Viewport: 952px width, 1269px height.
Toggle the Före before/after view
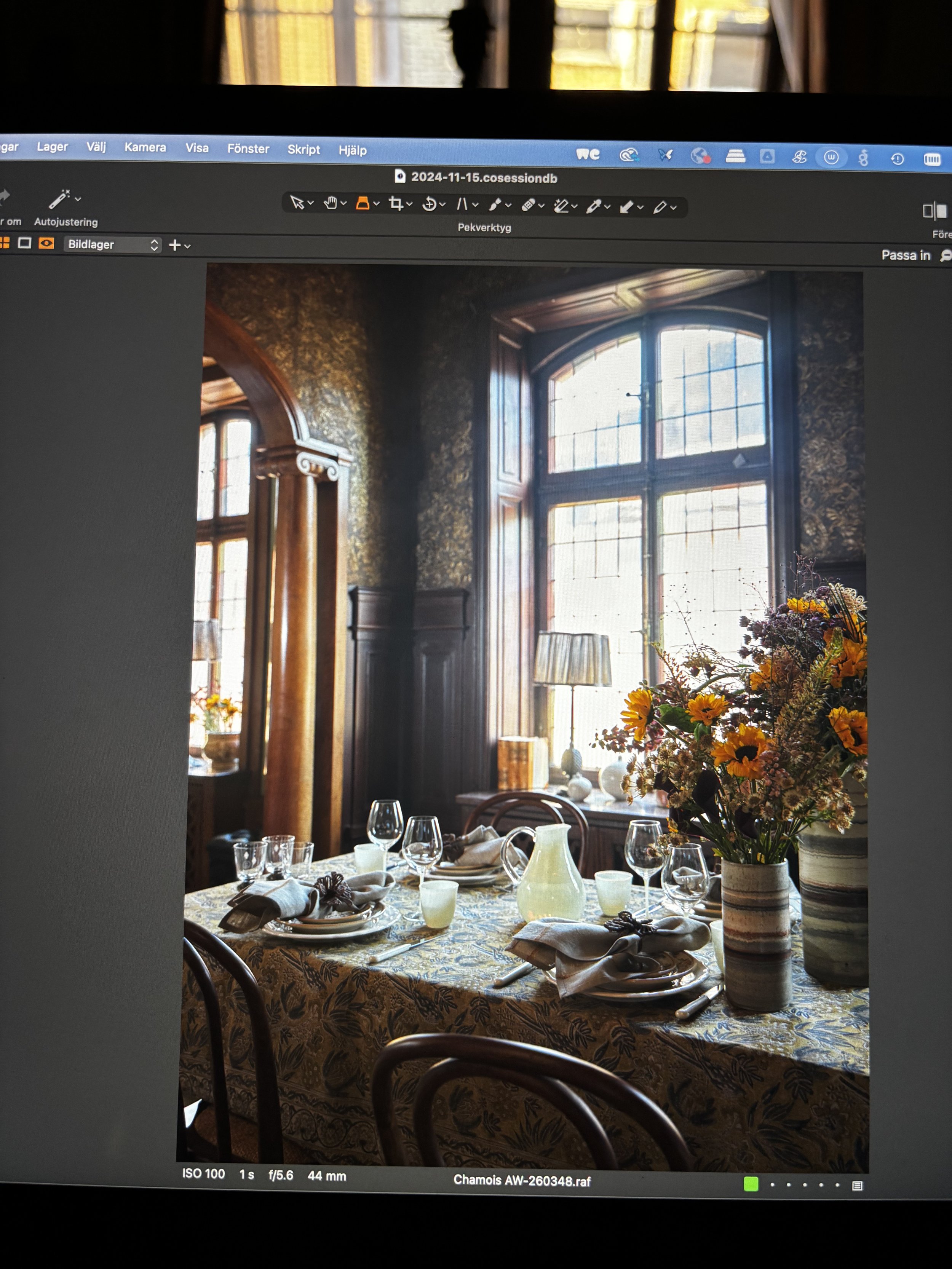coord(935,211)
